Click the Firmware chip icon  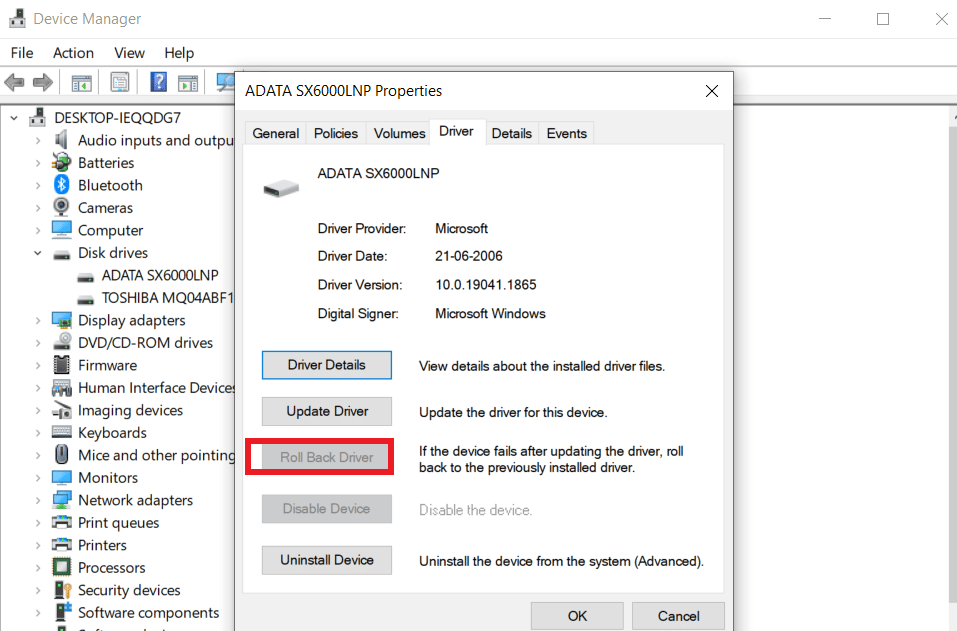click(62, 365)
